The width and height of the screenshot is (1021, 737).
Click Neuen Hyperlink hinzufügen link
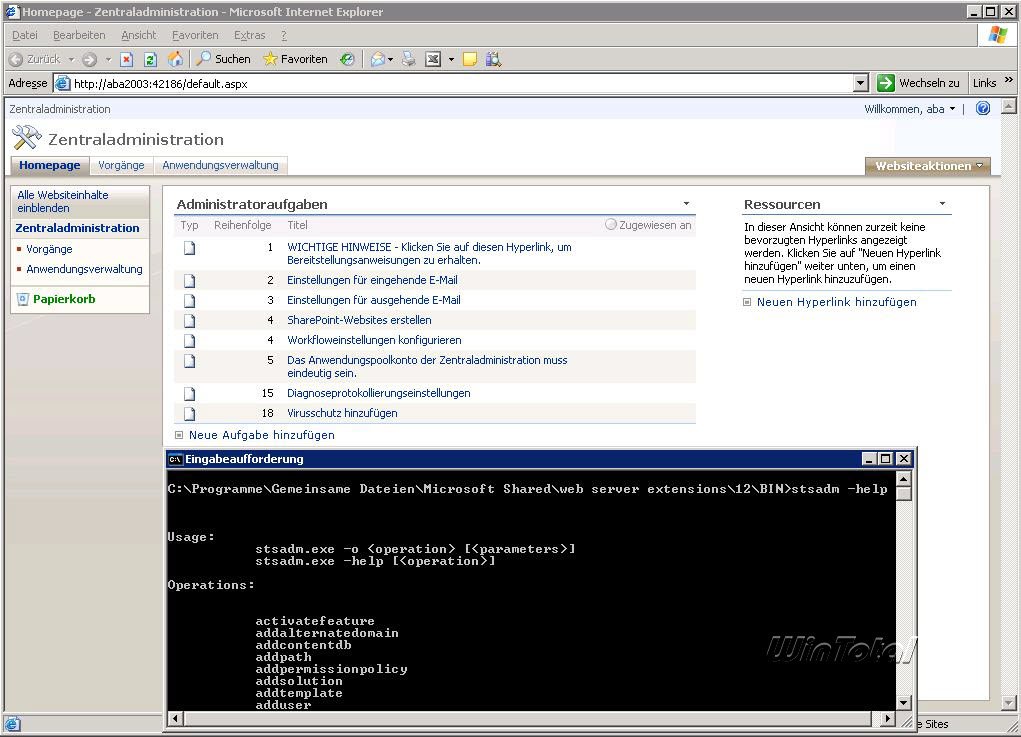(x=836, y=302)
